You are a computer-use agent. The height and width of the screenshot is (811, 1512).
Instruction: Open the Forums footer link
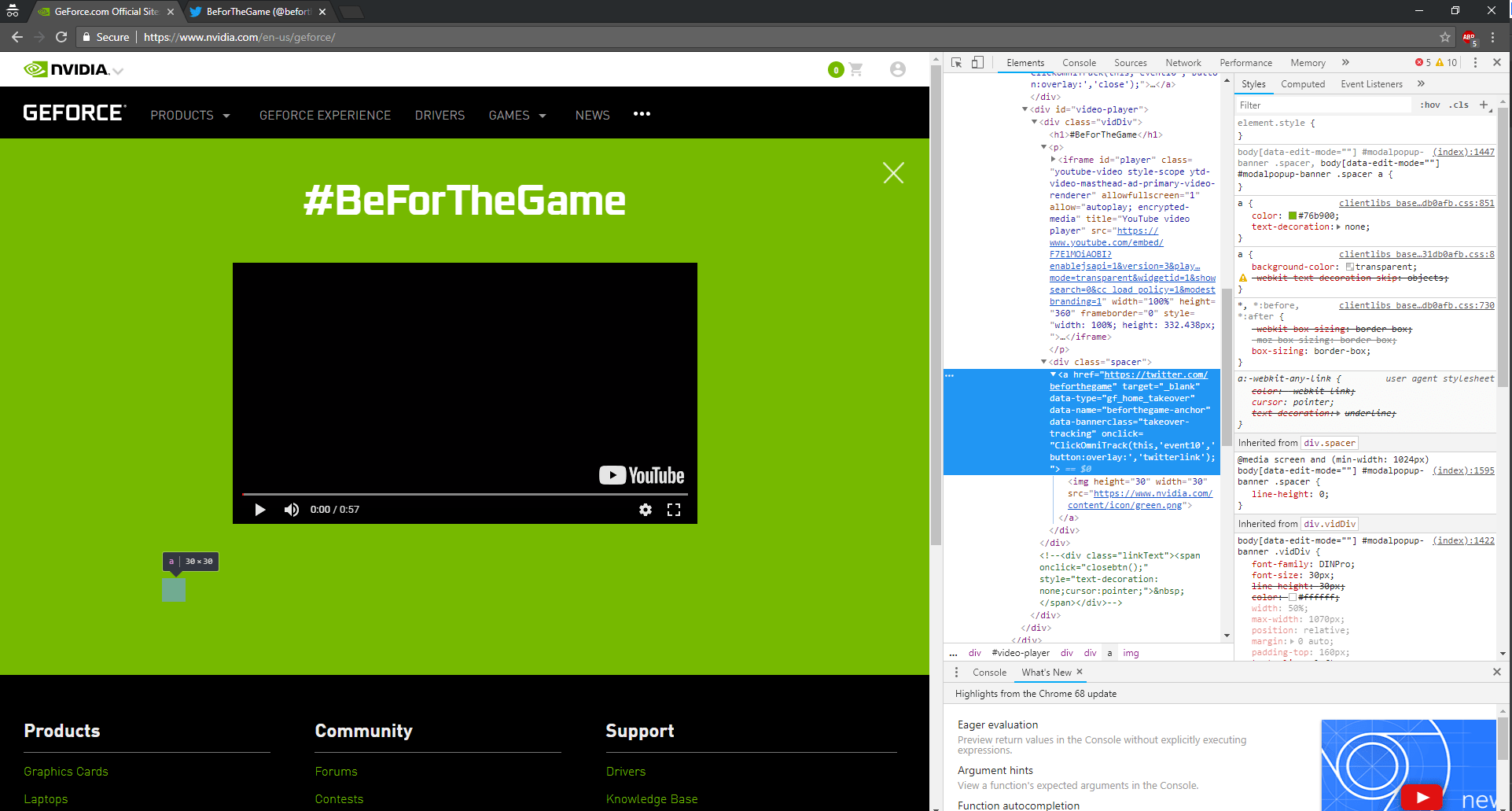click(336, 772)
